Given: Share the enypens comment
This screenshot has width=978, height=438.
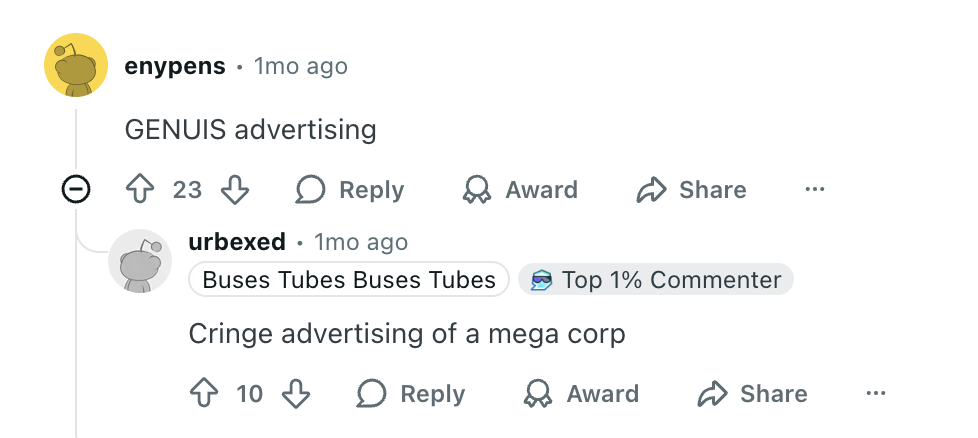Looking at the screenshot, I should [x=692, y=190].
